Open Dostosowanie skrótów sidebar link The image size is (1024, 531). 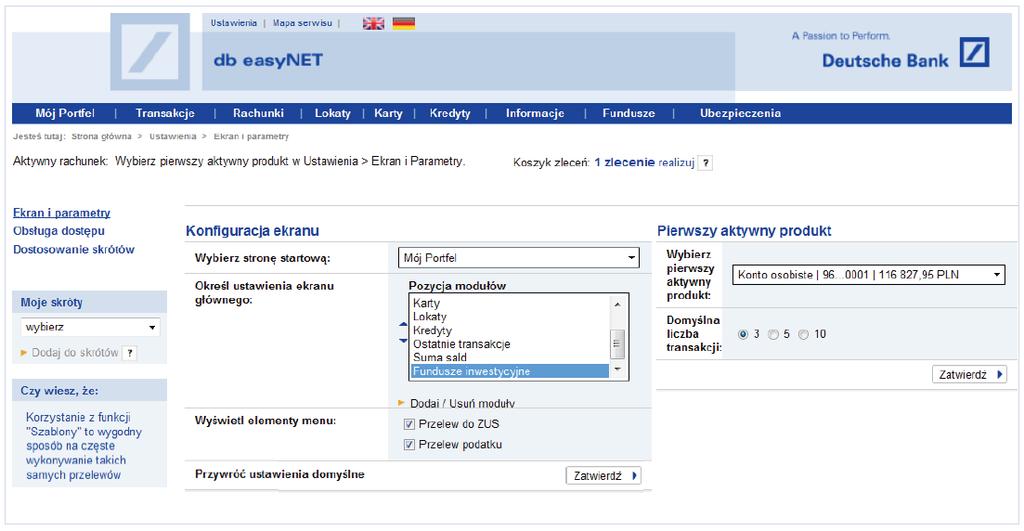point(74,249)
